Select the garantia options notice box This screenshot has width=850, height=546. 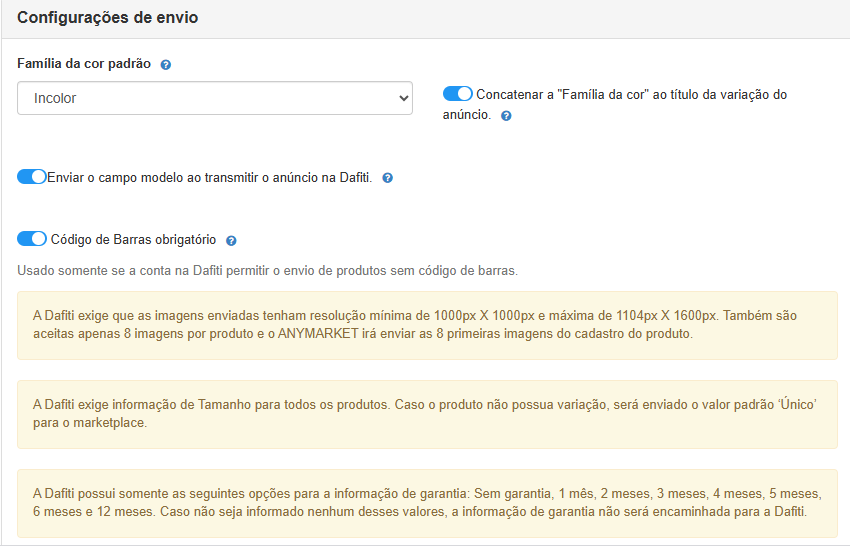tap(427, 503)
